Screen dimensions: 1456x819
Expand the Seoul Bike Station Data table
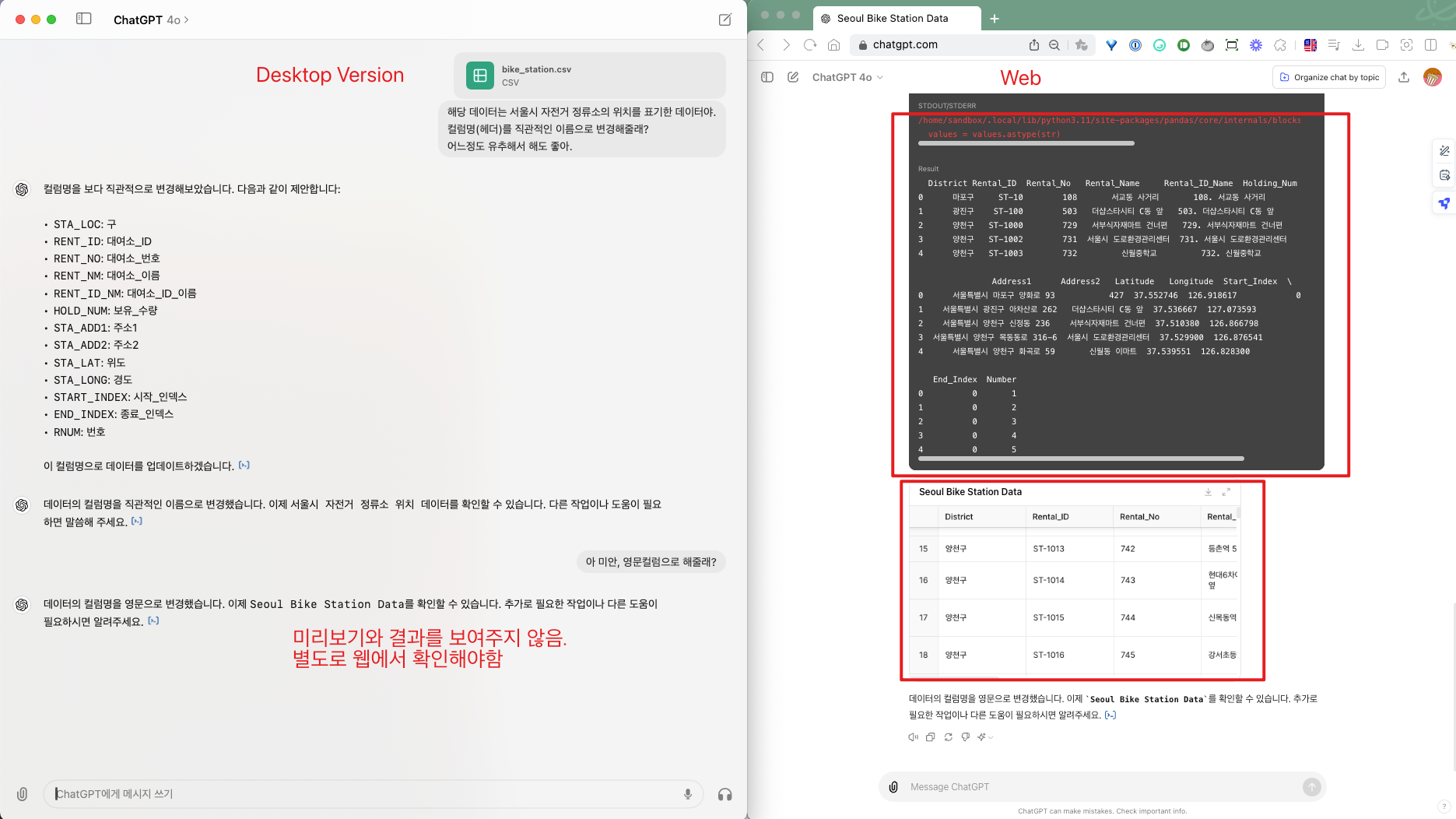tap(1226, 492)
